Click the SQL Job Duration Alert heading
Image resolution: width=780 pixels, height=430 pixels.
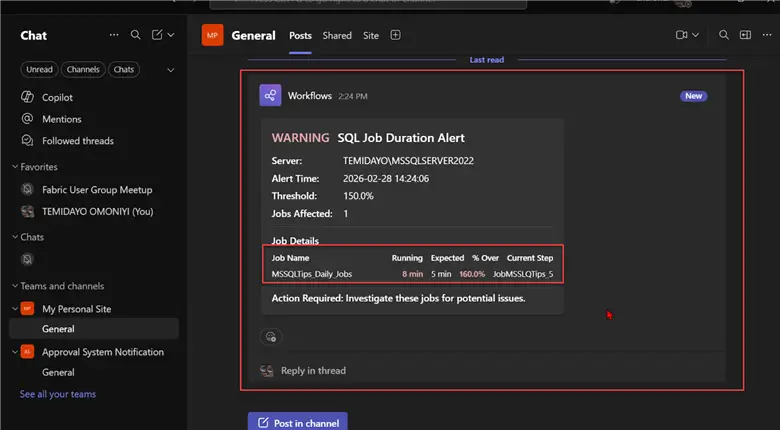401,138
